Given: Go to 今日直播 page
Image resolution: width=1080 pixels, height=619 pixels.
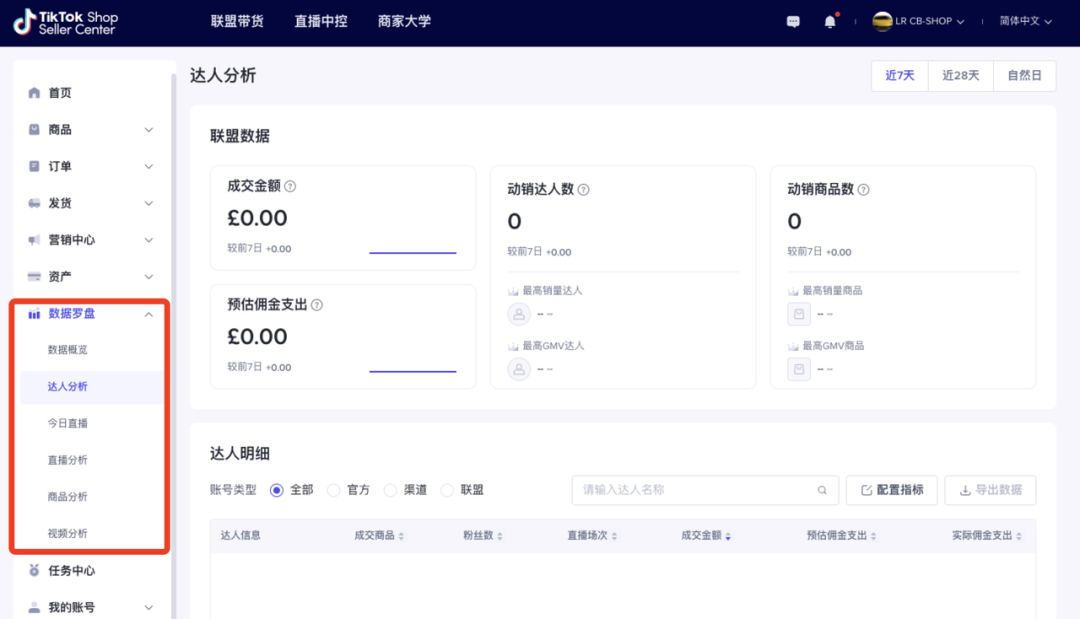Looking at the screenshot, I should coord(68,423).
